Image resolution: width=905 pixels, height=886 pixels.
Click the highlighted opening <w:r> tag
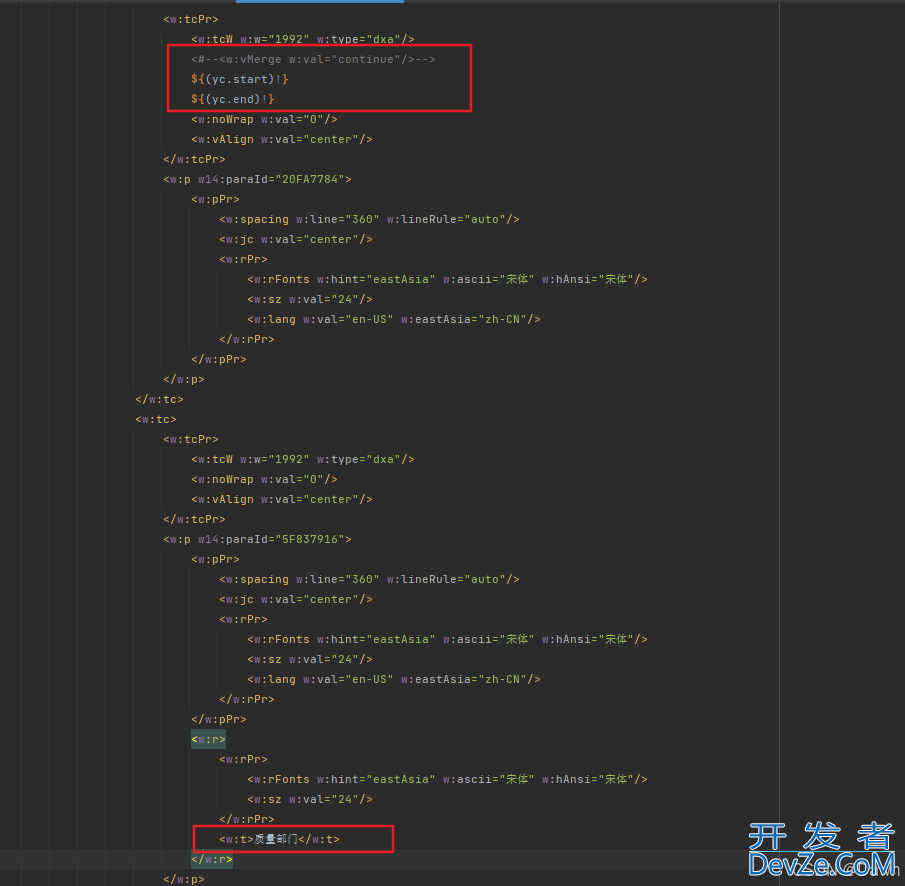pos(208,739)
